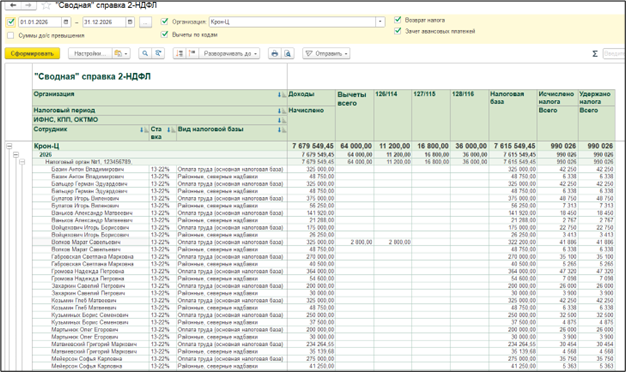Sort by Сотрудник column arrow icon
The height and width of the screenshot is (372, 626).
coord(143,130)
